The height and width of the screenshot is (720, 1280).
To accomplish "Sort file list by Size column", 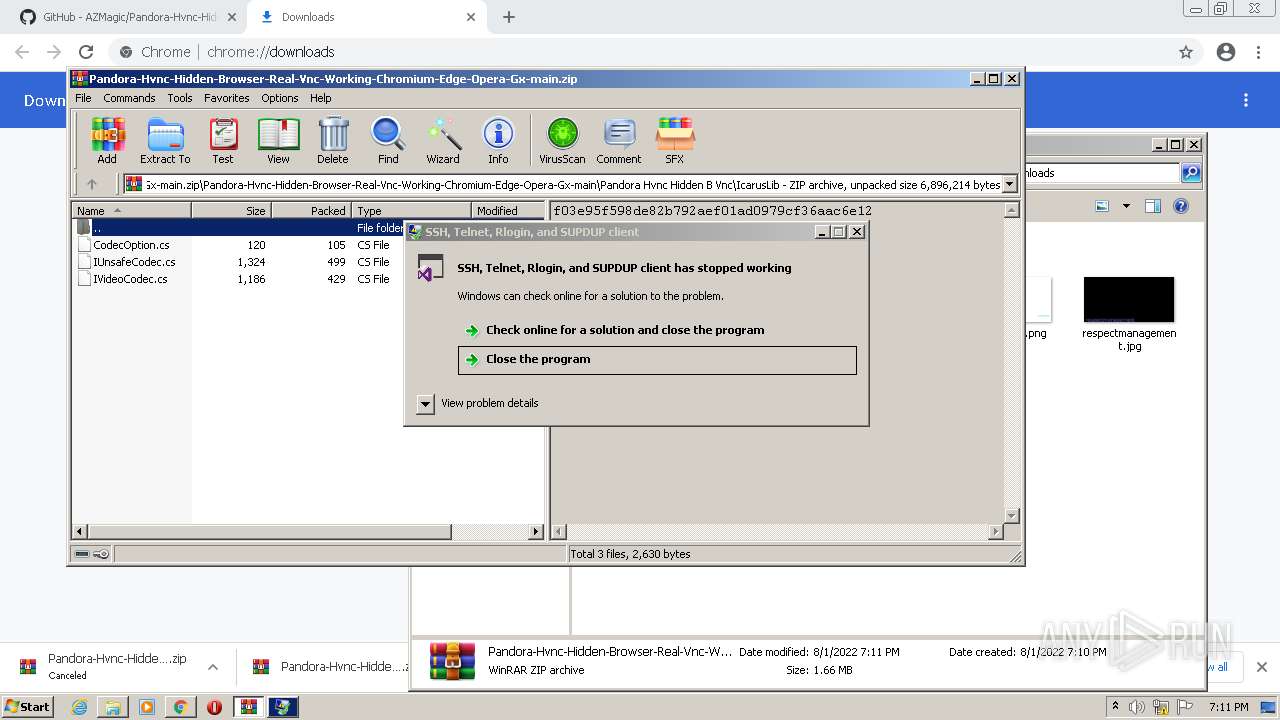I will [x=231, y=210].
